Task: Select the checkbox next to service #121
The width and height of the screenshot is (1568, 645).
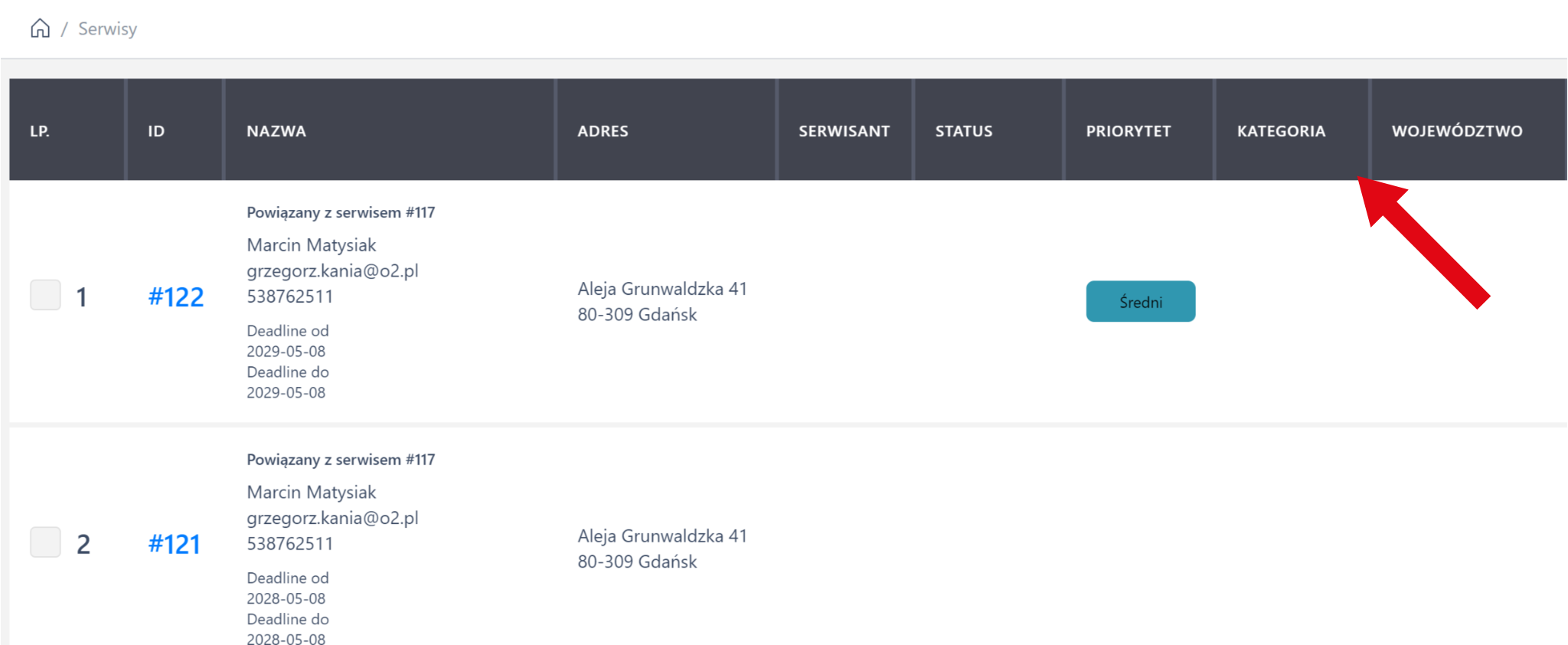Action: [45, 542]
